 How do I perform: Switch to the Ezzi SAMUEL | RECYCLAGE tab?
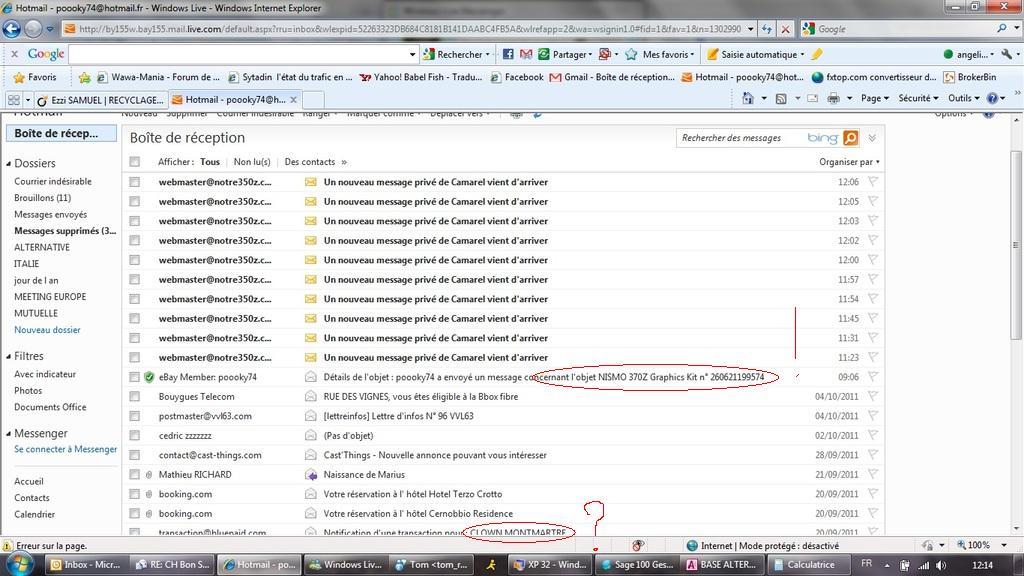tap(100, 100)
